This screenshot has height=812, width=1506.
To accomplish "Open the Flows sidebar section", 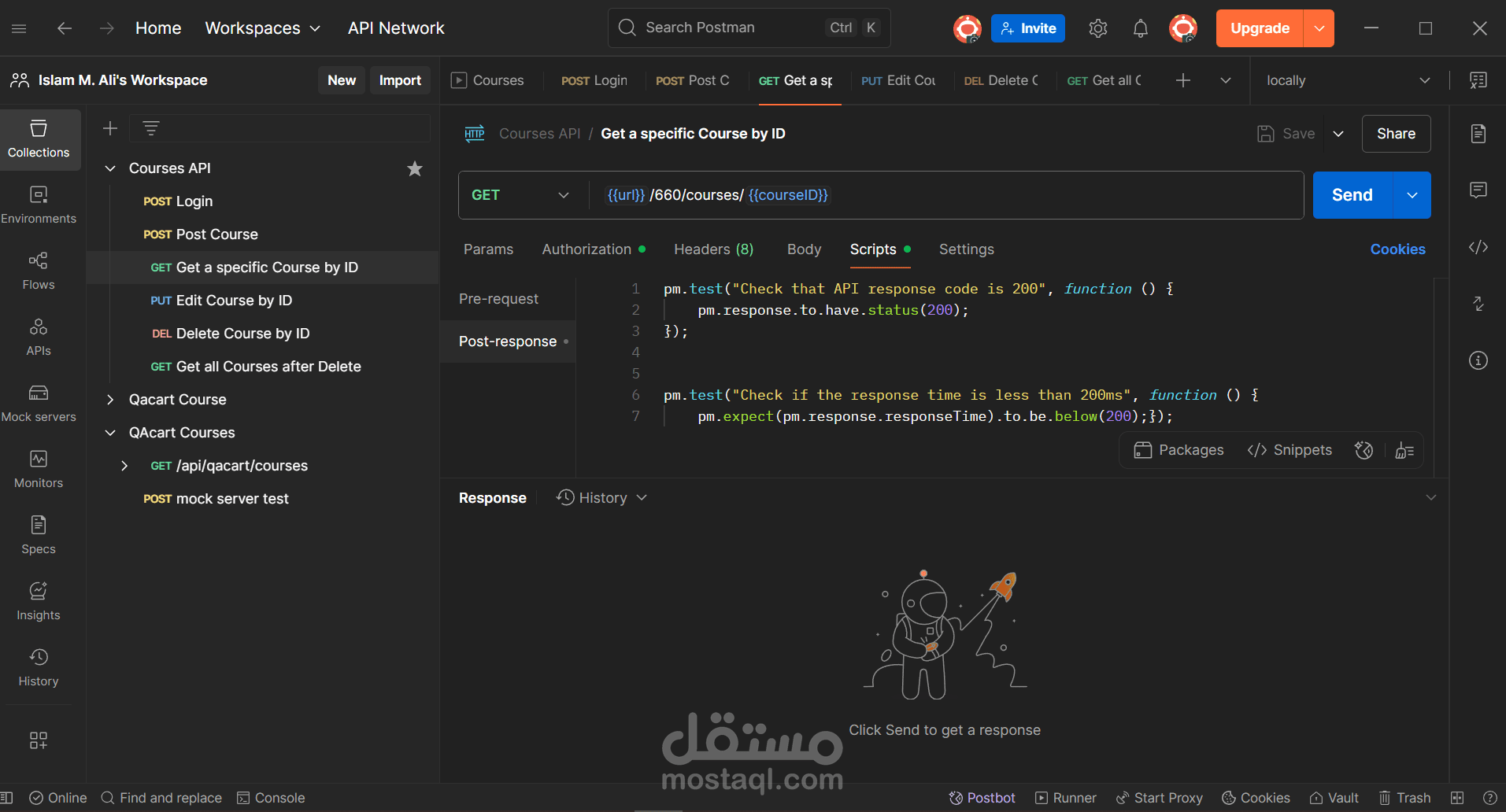I will 39,271.
